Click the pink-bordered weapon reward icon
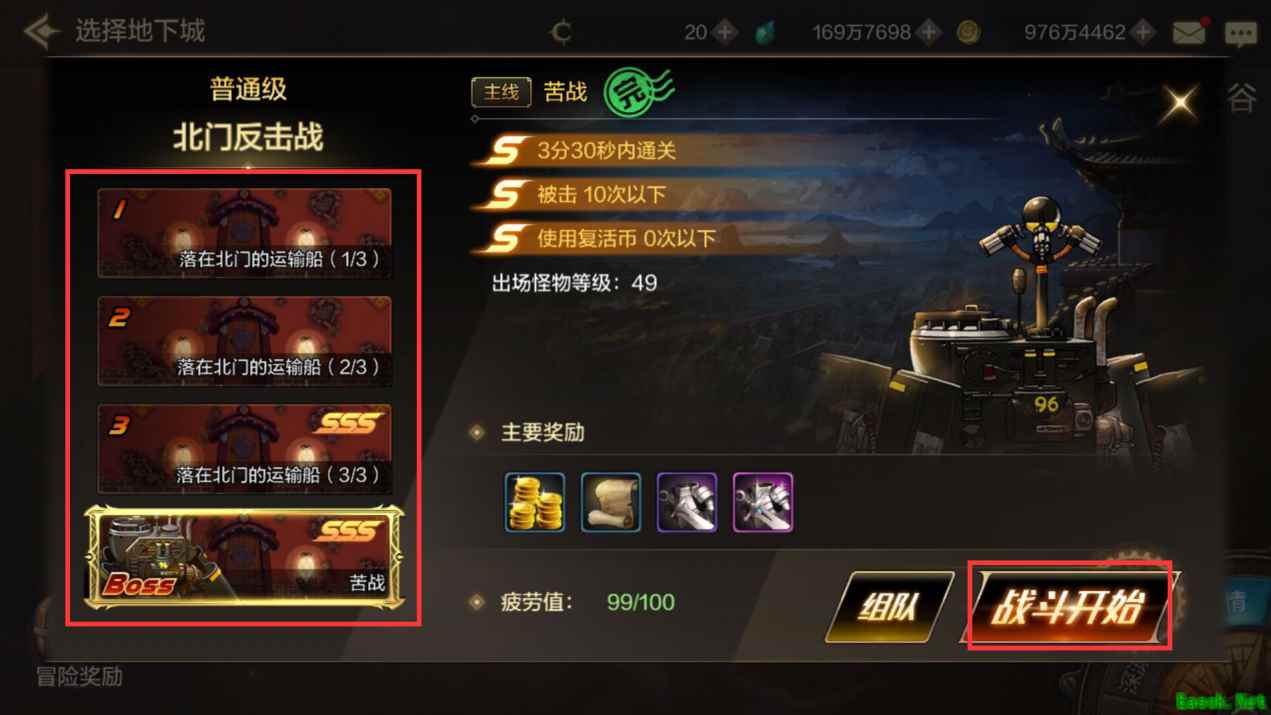 (763, 502)
